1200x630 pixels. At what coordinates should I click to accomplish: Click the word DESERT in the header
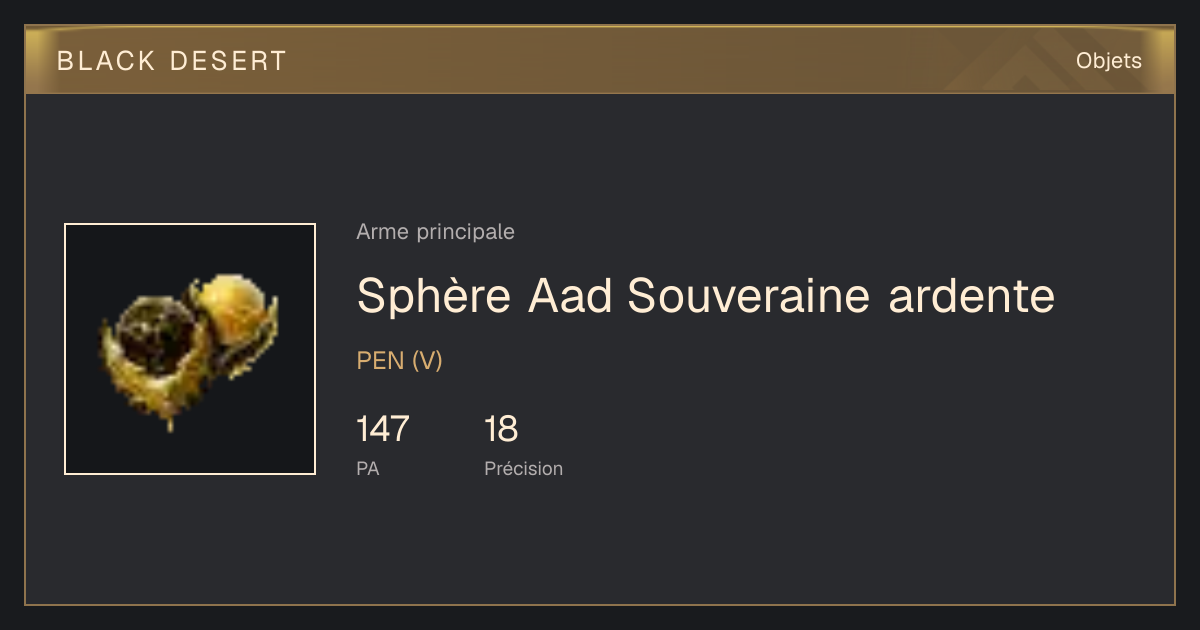click(x=228, y=61)
